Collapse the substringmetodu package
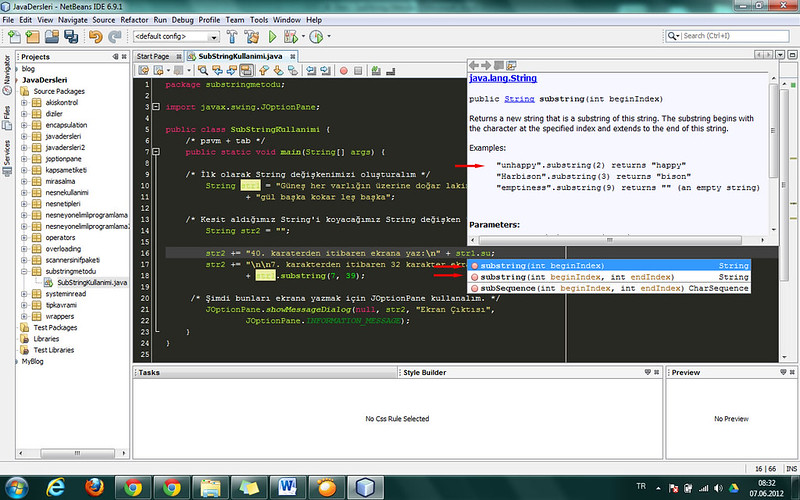Viewport: 800px width, 500px height. click(24, 271)
